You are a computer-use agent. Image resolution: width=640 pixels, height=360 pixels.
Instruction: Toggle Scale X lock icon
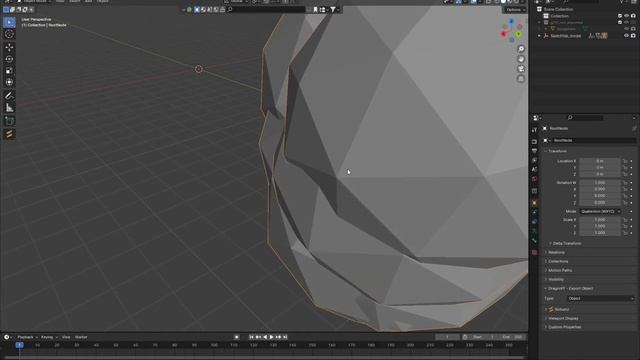[625, 220]
